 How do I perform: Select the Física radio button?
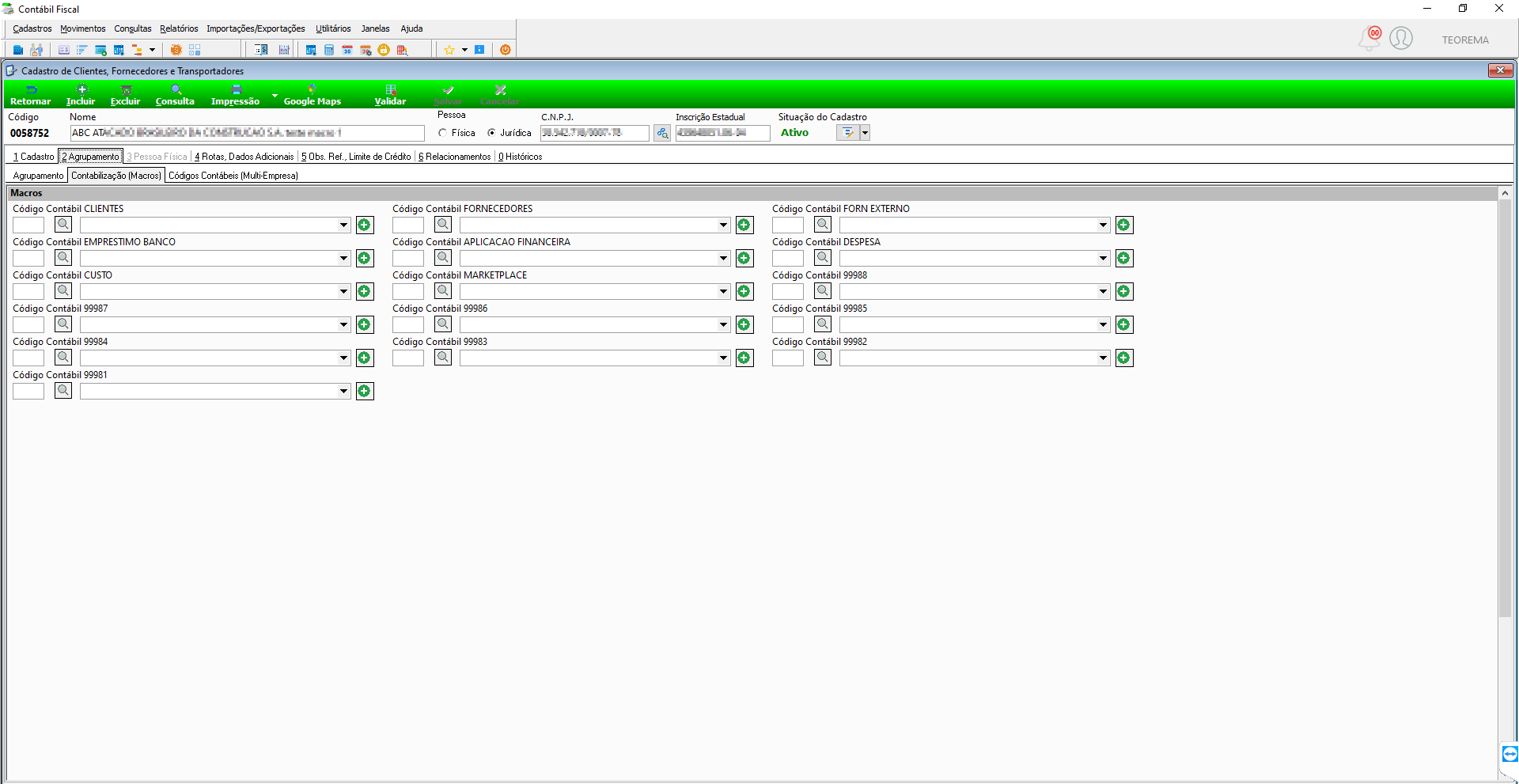click(443, 133)
